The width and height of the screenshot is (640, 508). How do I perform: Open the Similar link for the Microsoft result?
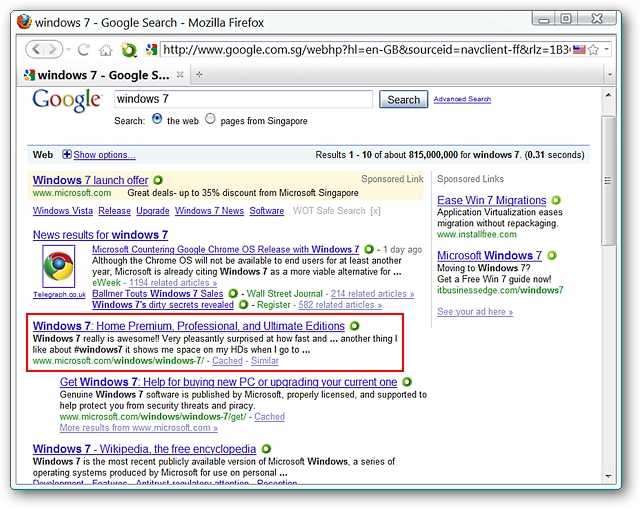tap(264, 361)
